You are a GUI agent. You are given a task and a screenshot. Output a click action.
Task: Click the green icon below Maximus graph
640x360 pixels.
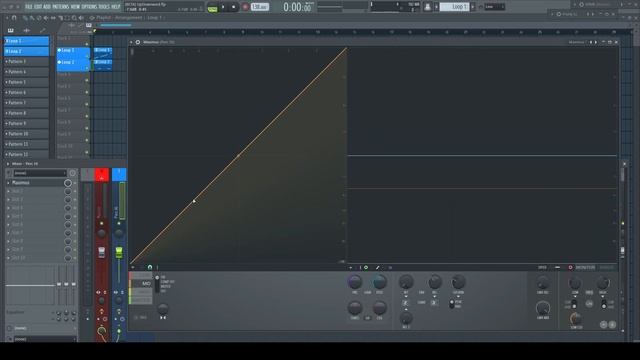point(366,268)
